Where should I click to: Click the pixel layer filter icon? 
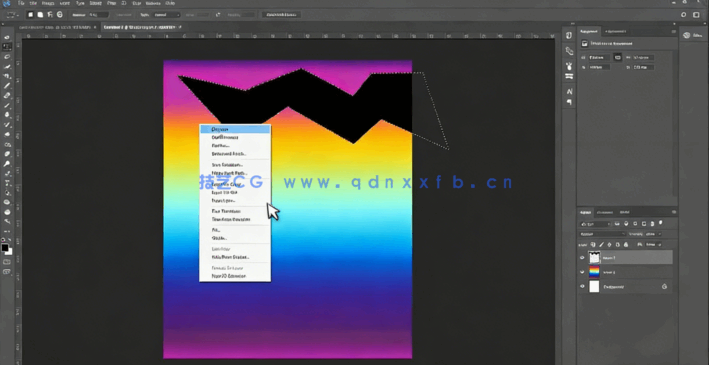tap(617, 223)
